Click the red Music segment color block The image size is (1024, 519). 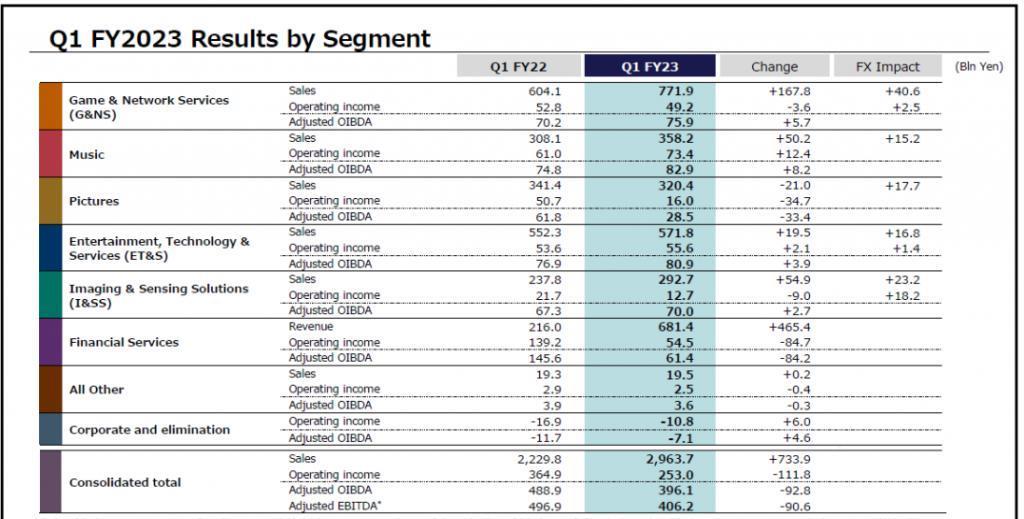tap(51, 154)
